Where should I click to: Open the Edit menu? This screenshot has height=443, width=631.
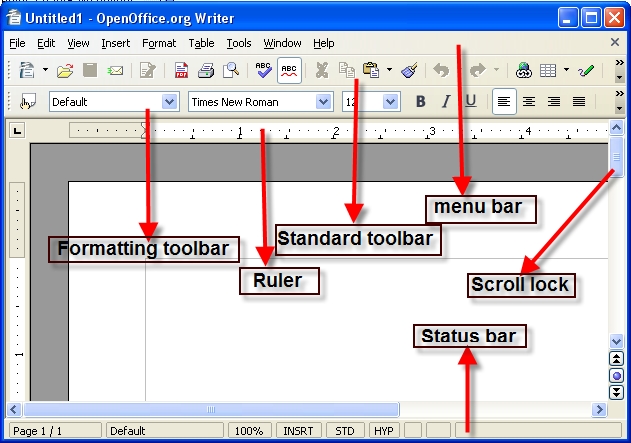[46, 43]
